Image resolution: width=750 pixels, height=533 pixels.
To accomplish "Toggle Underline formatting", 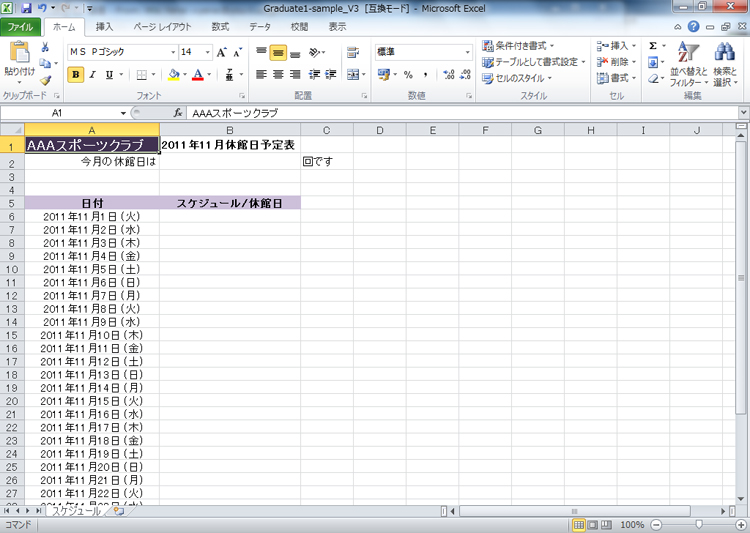I will (109, 75).
